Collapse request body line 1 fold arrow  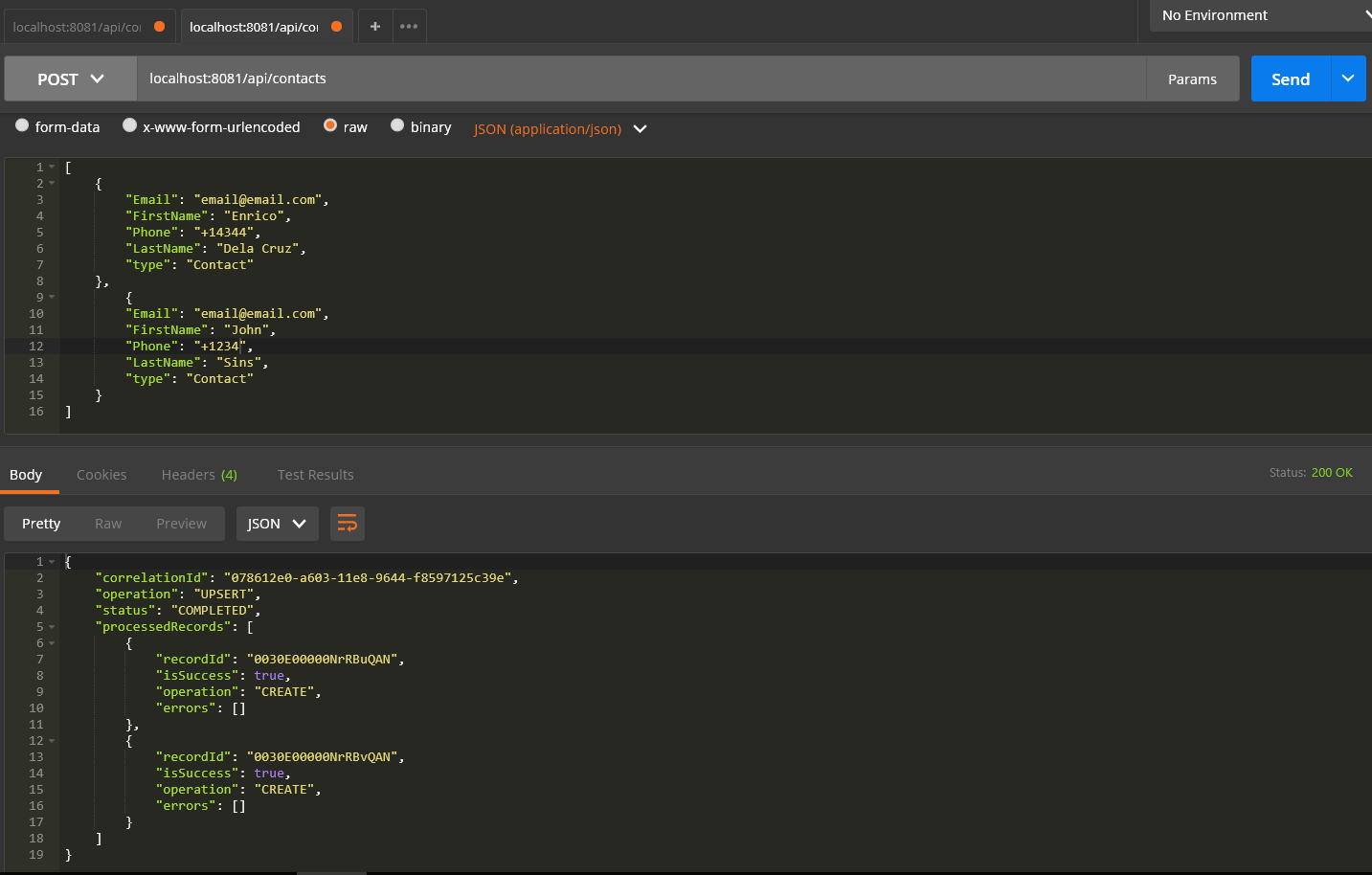point(52,168)
